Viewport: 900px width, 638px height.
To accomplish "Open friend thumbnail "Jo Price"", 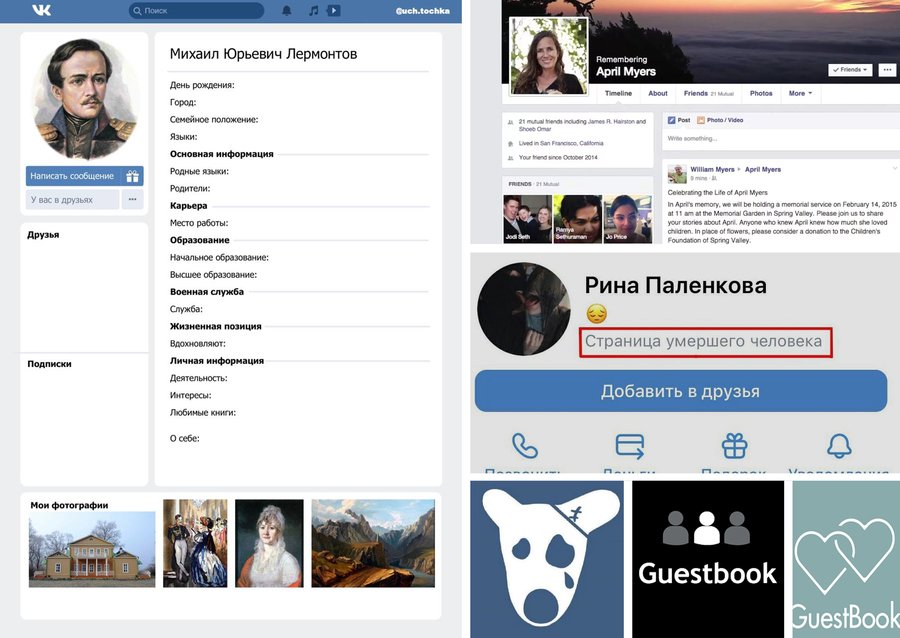I will (628, 219).
